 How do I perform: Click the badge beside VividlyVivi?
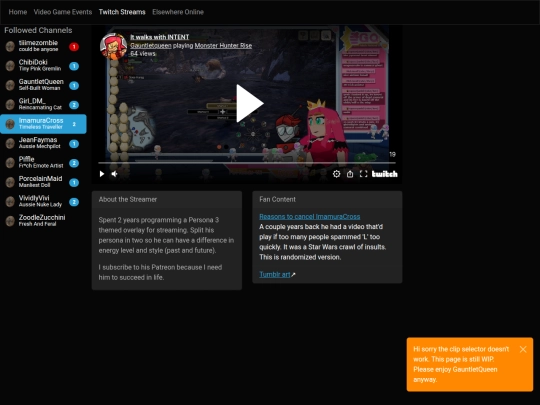74,202
